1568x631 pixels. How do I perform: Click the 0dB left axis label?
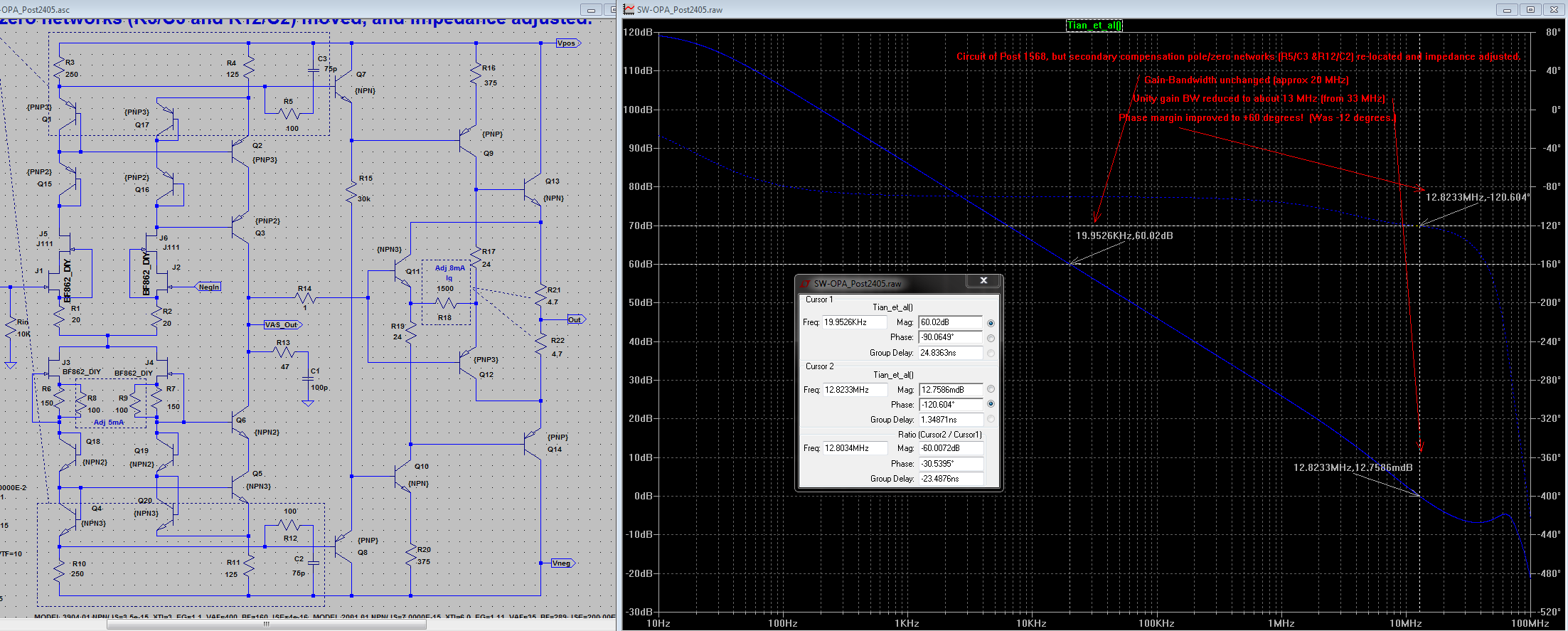pos(643,496)
